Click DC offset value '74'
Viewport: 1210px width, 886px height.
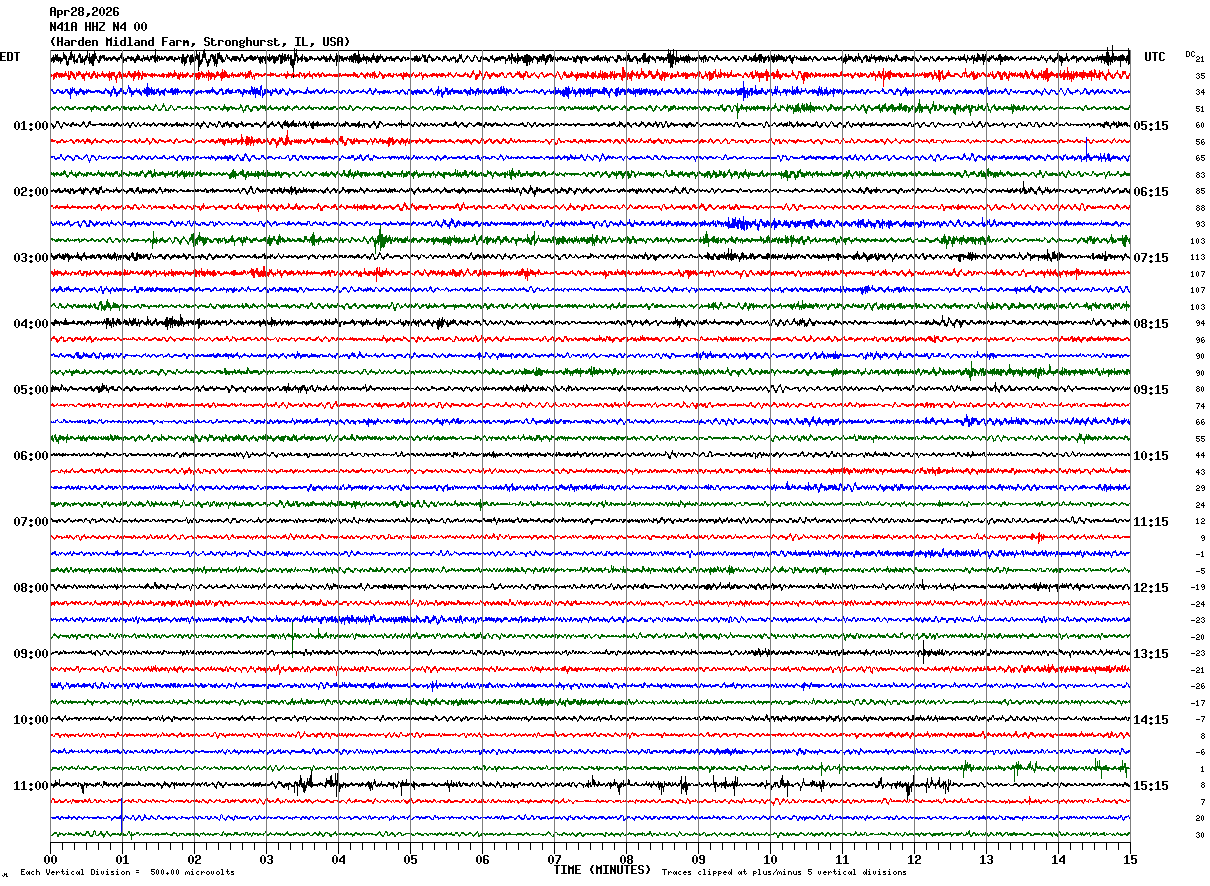pos(1200,406)
